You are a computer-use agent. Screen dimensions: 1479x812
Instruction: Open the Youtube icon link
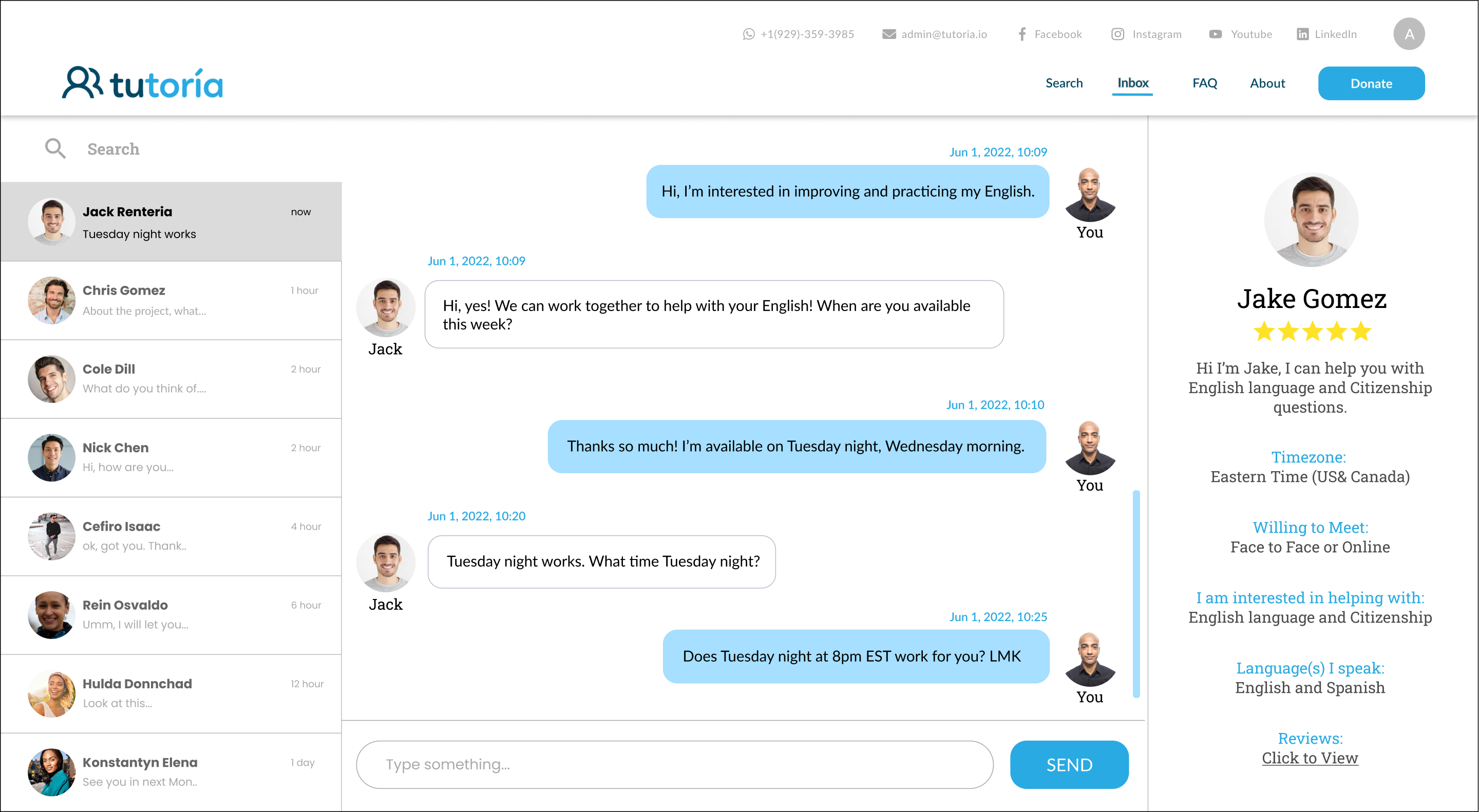click(1216, 34)
